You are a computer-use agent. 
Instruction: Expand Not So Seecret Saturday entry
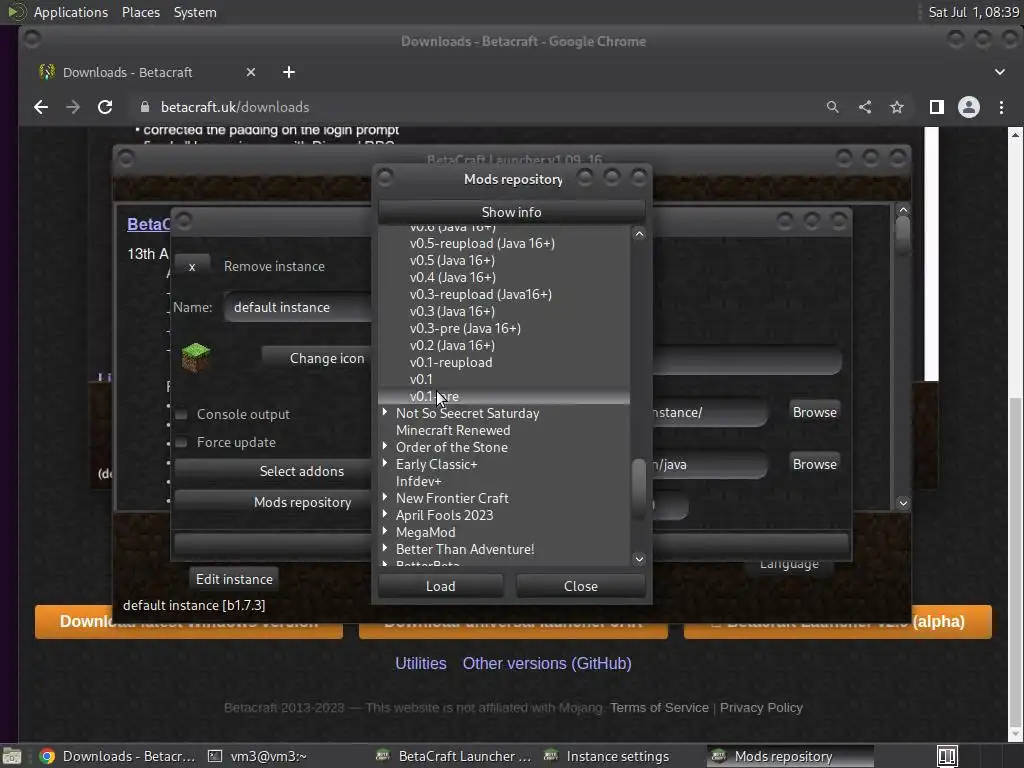[385, 412]
